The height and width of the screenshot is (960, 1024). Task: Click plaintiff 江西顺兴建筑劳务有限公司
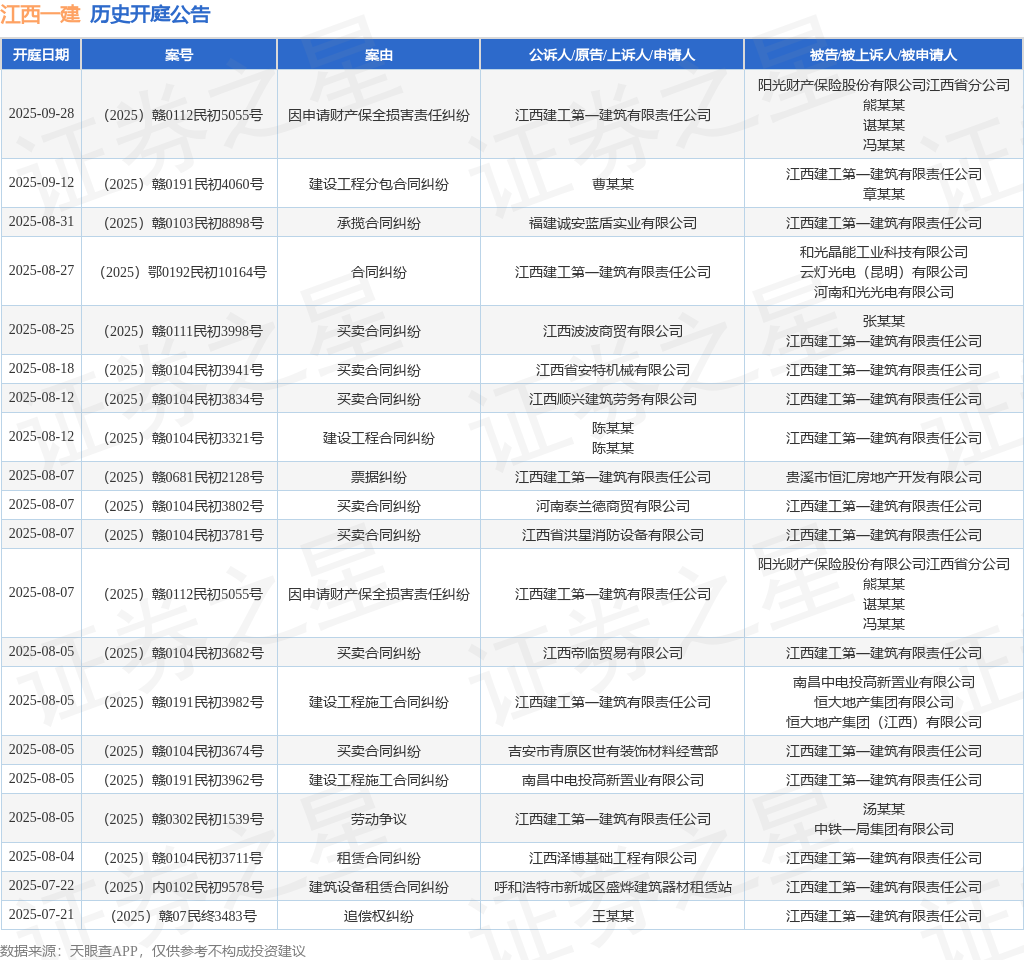click(613, 399)
